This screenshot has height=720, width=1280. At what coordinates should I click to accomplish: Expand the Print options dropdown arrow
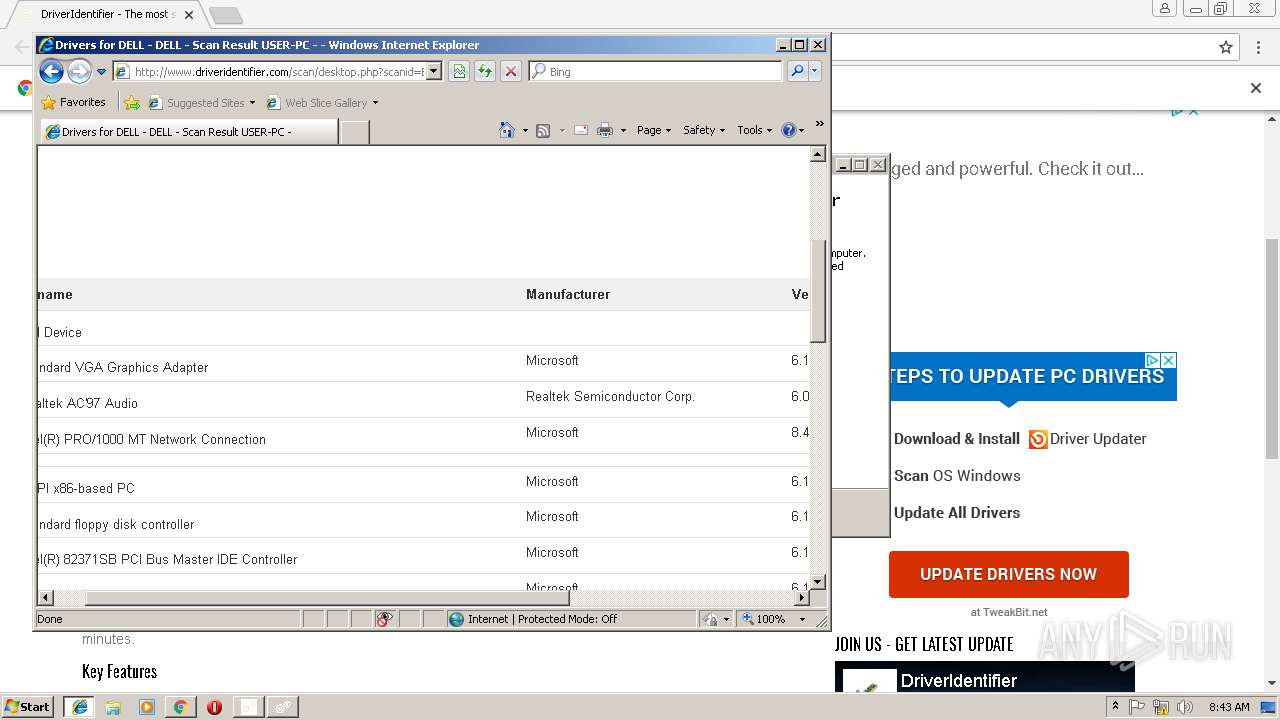coord(623,130)
